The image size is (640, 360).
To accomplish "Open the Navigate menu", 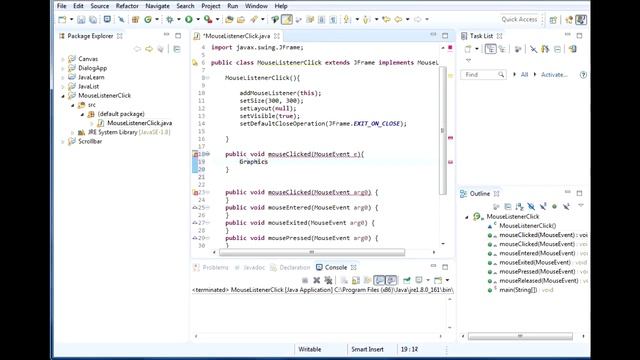I will coord(157,6).
